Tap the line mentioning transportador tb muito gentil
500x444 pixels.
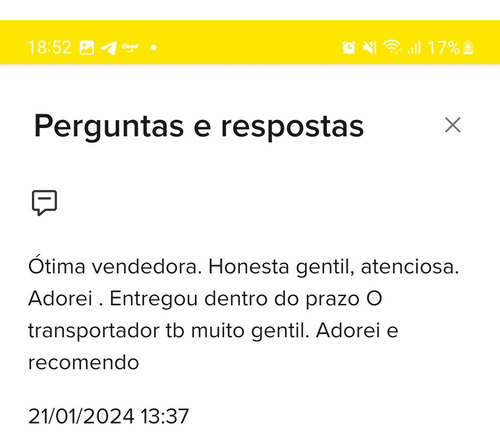coord(213,331)
